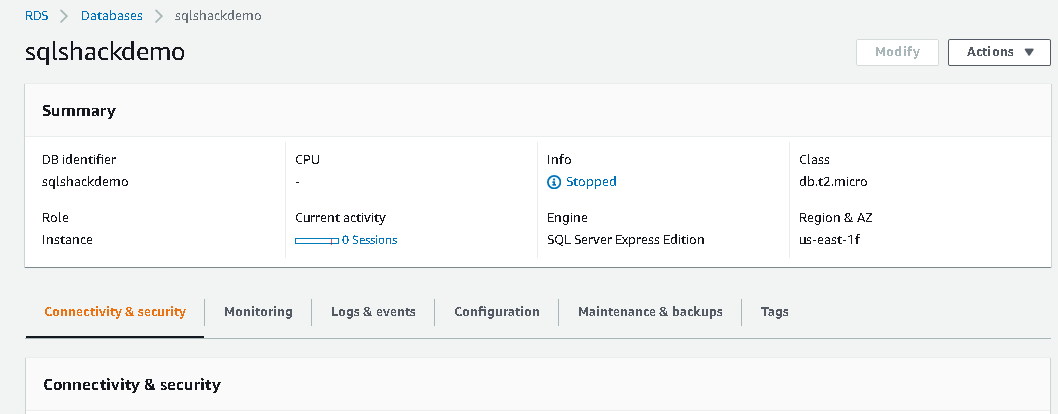Open the Tags tab

(x=774, y=312)
